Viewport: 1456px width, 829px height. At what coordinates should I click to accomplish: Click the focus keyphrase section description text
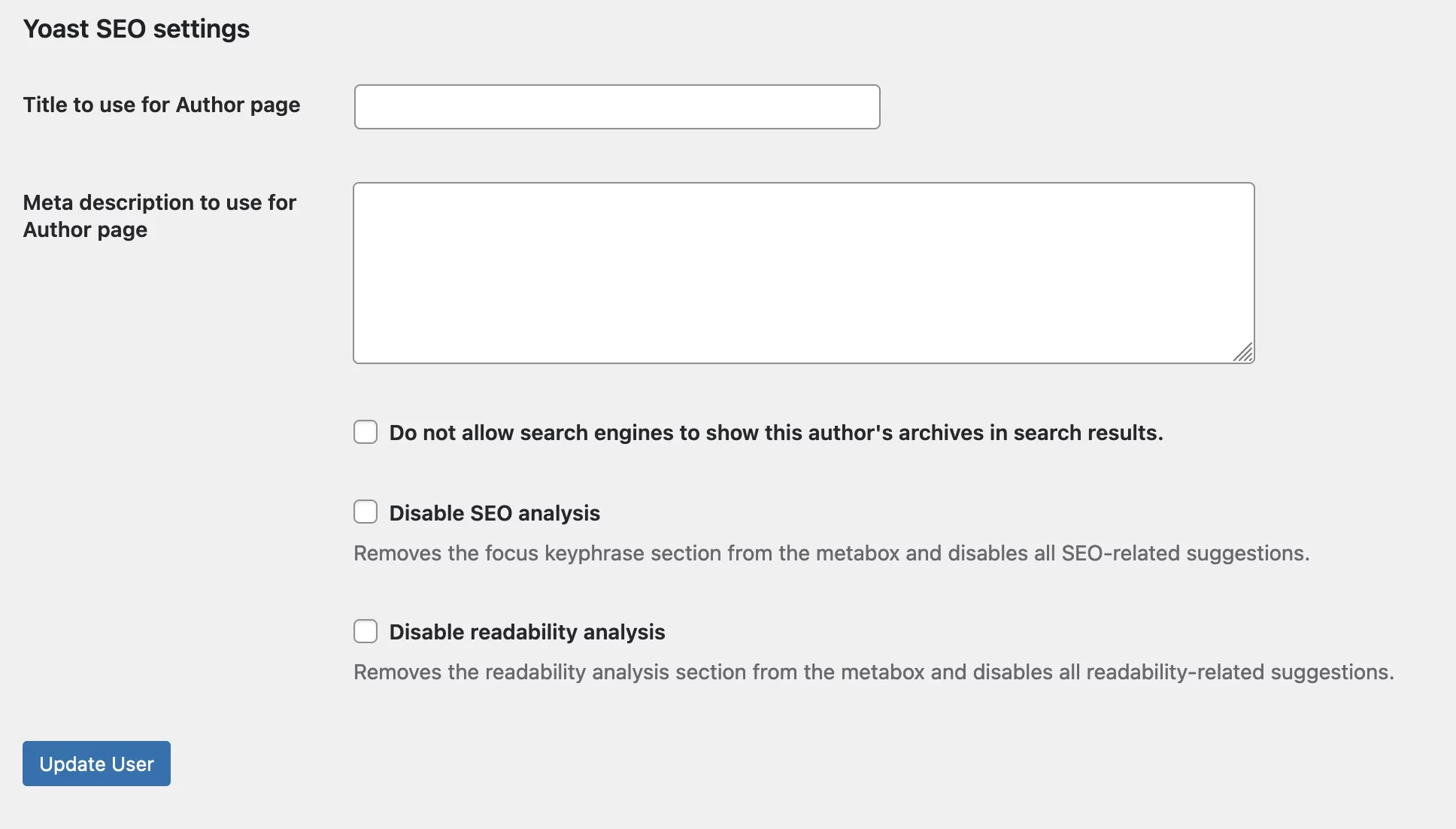click(832, 553)
